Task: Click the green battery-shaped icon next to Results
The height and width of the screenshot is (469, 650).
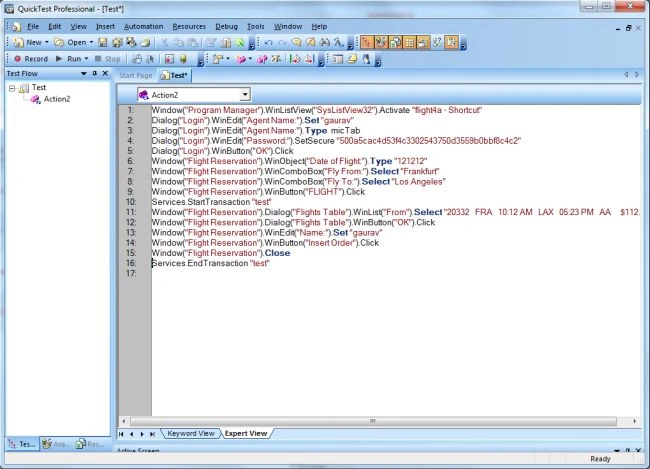Action: (x=183, y=59)
